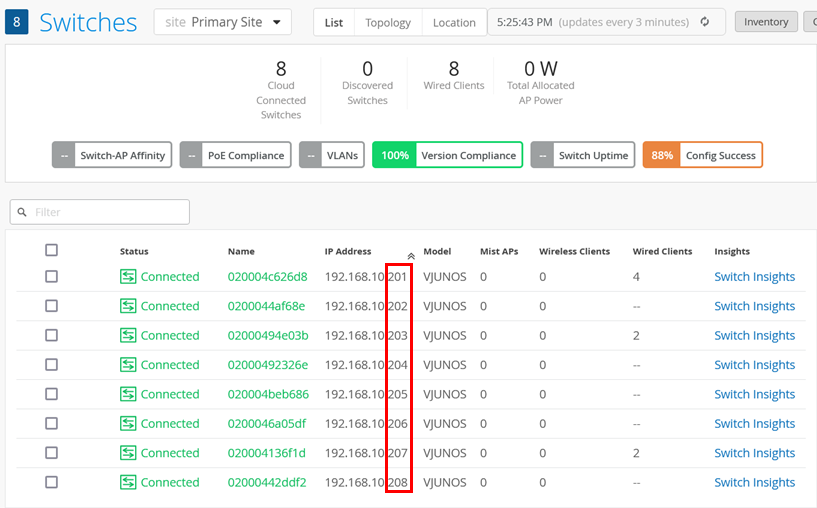Open switch 020046a05df details

[x=267, y=424]
